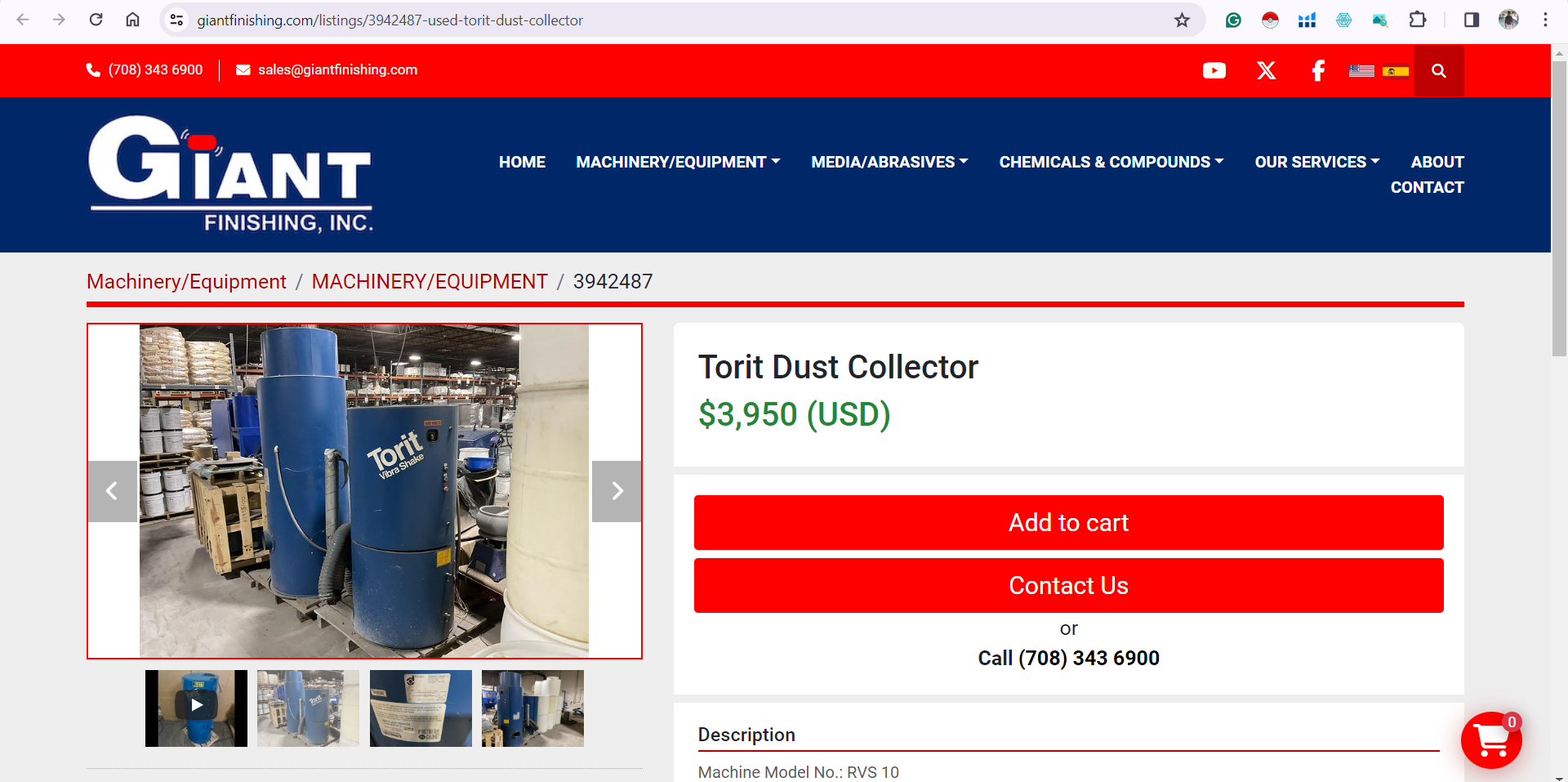Show next image in the gallery
This screenshot has width=1568, height=782.
coord(617,491)
